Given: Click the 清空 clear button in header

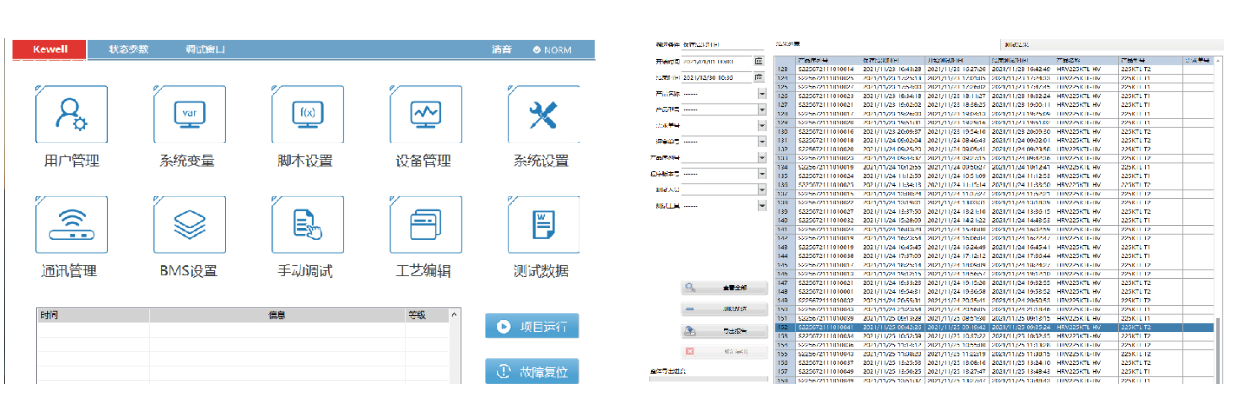Looking at the screenshot, I should coord(502,49).
